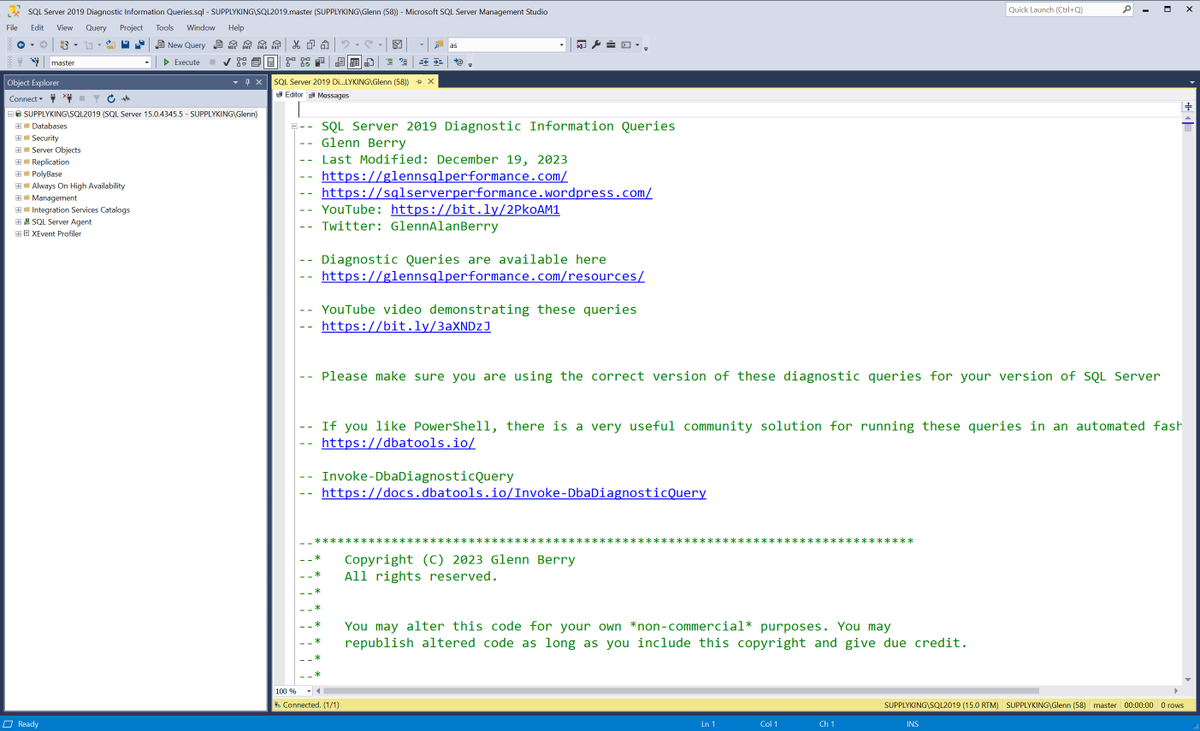This screenshot has height=731, width=1200.
Task: Switch output to Results to Text
Action: coord(339,62)
